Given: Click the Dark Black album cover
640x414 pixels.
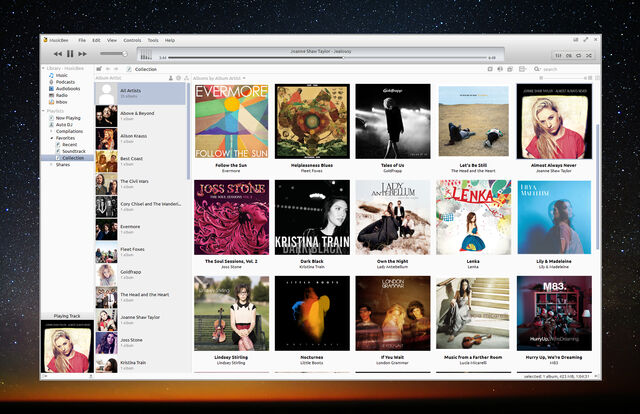Looking at the screenshot, I should click(312, 217).
